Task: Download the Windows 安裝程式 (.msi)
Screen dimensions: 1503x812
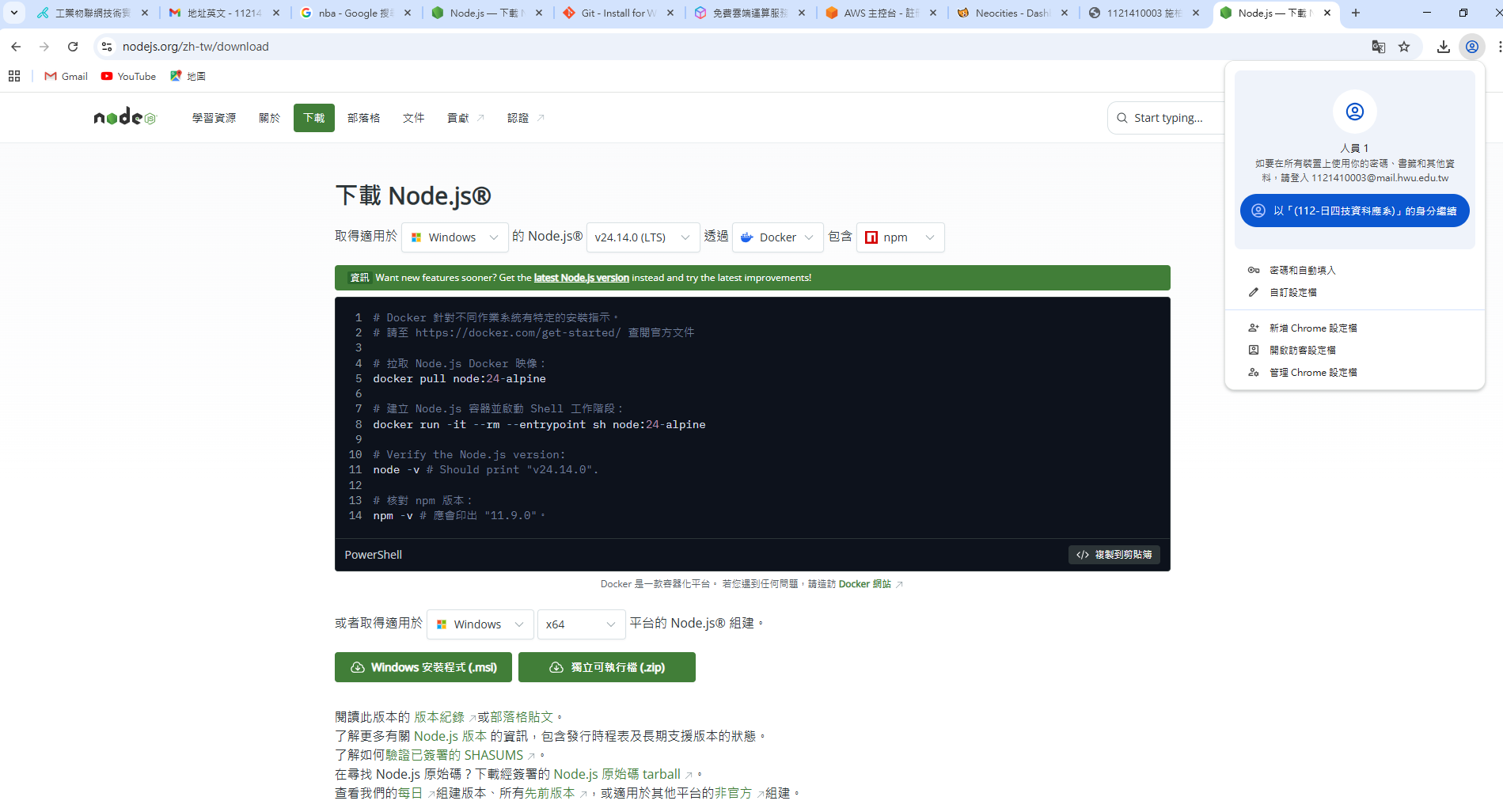Action: pyautogui.click(x=423, y=667)
